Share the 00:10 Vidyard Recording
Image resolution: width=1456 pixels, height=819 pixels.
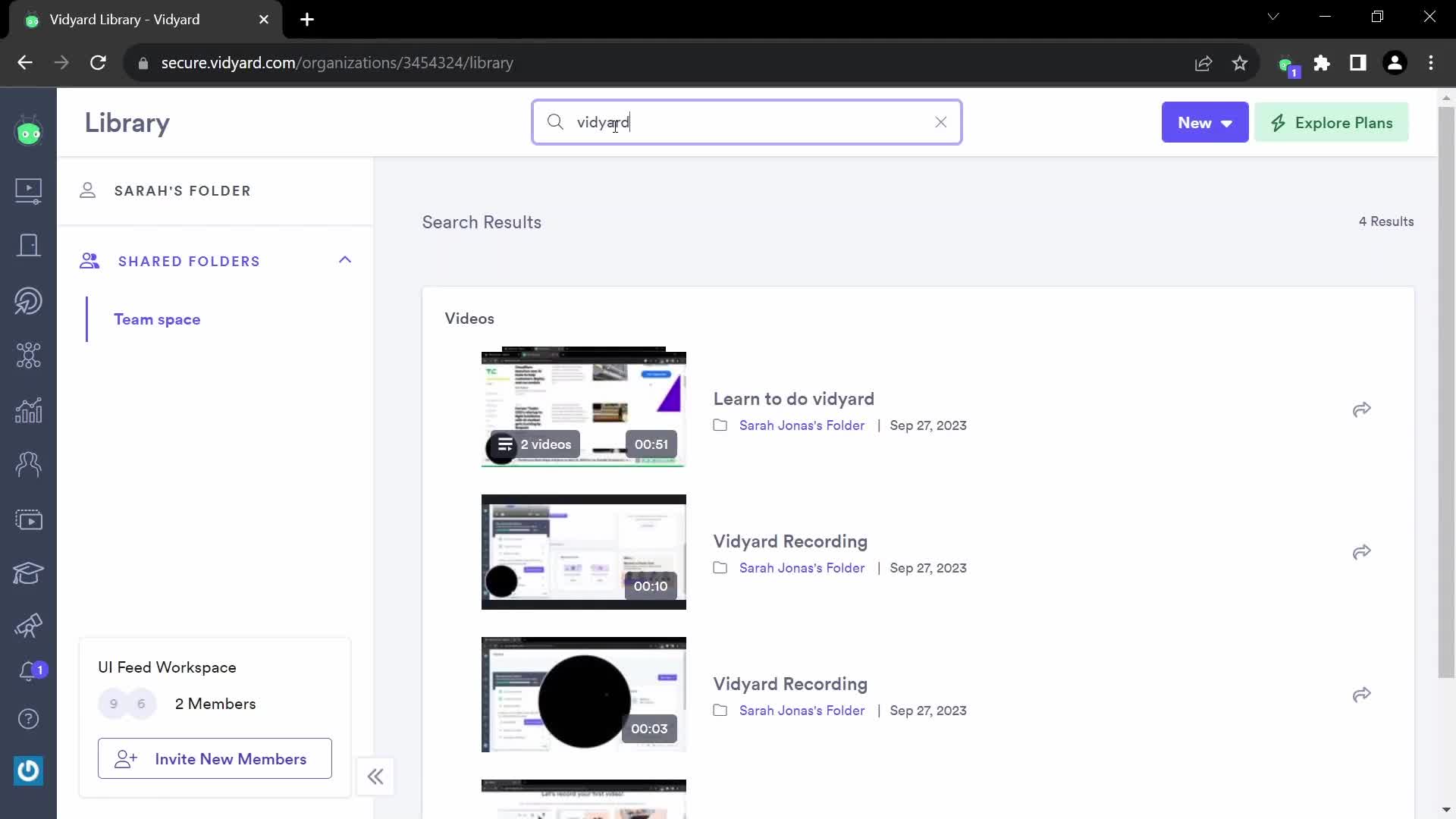[1362, 552]
